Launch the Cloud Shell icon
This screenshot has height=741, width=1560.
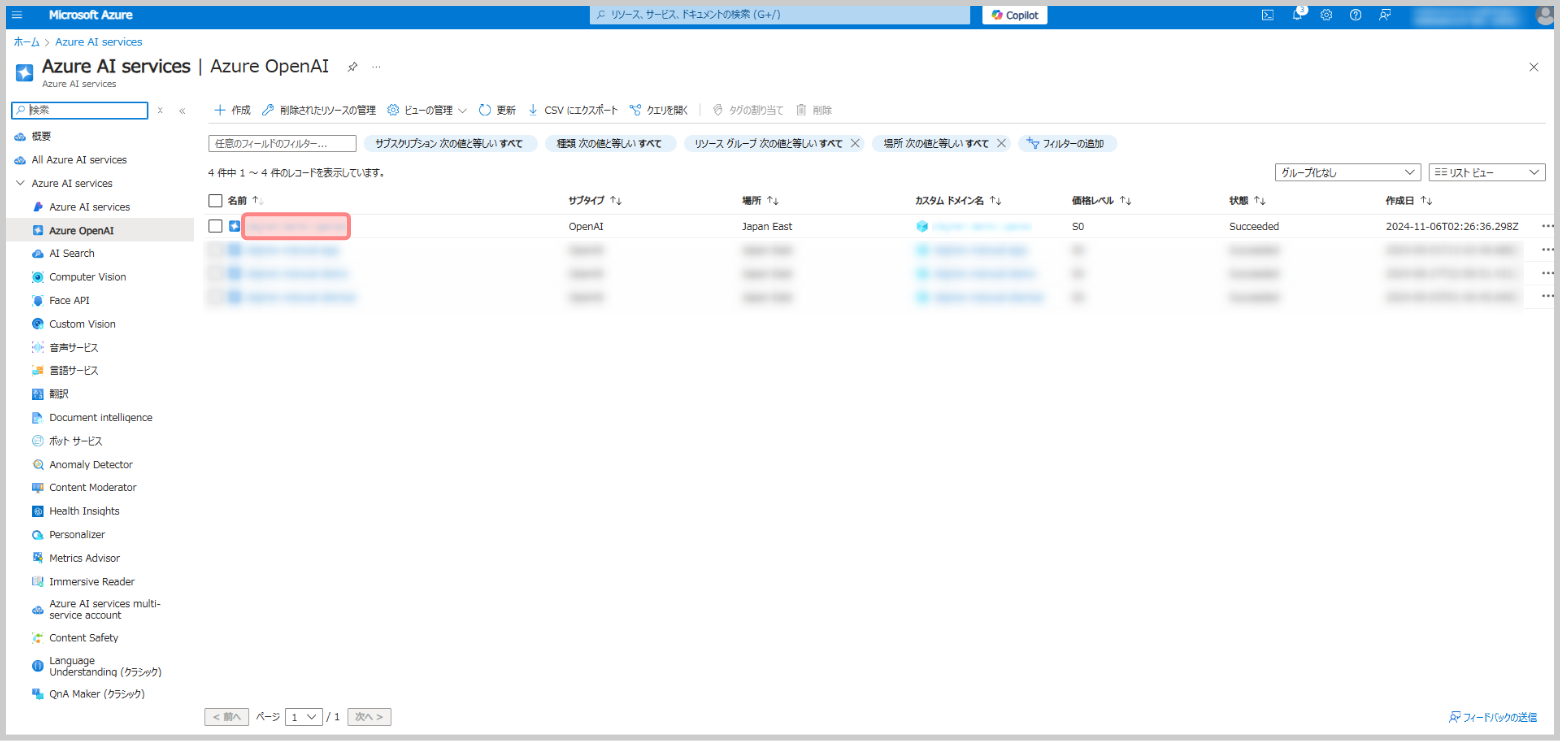pyautogui.click(x=1267, y=15)
